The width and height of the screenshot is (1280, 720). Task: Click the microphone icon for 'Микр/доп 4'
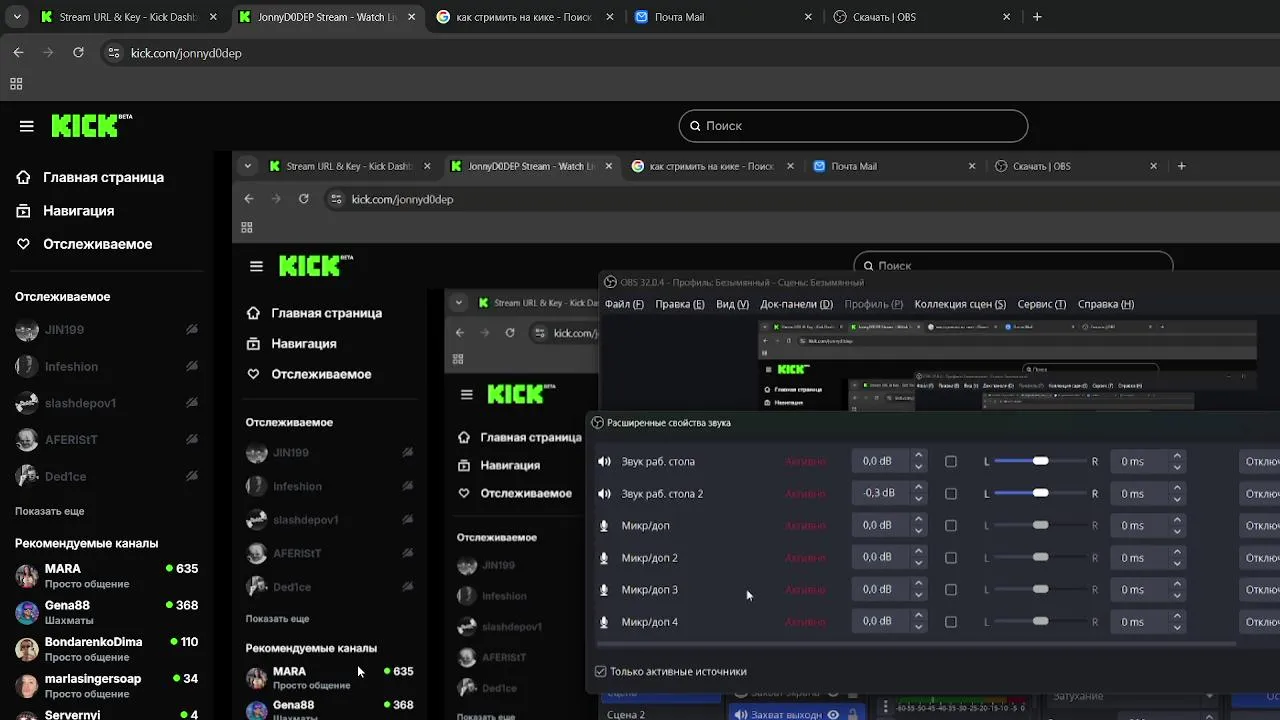[604, 622]
